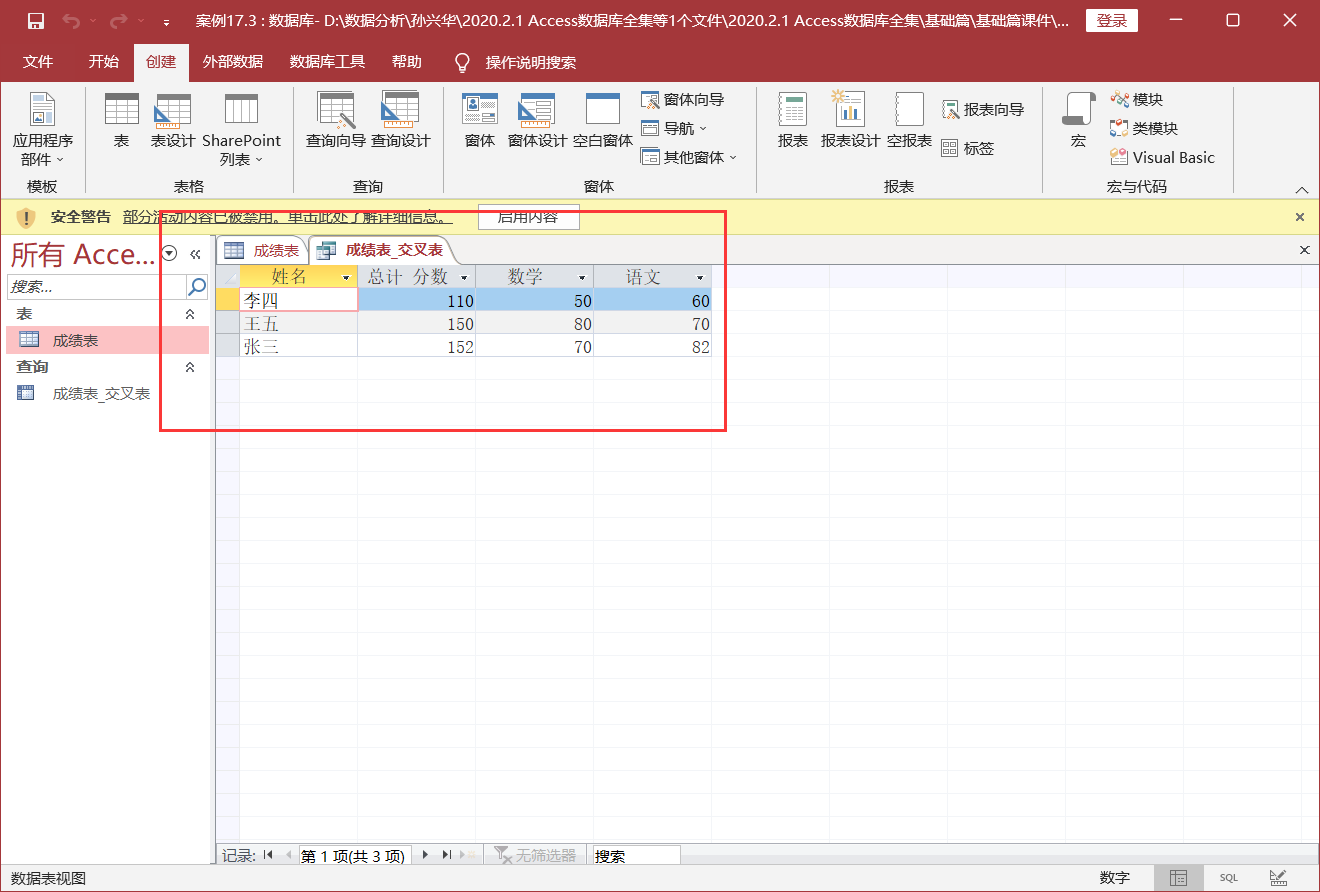Switch to External Data (外部数据) tab

click(232, 62)
